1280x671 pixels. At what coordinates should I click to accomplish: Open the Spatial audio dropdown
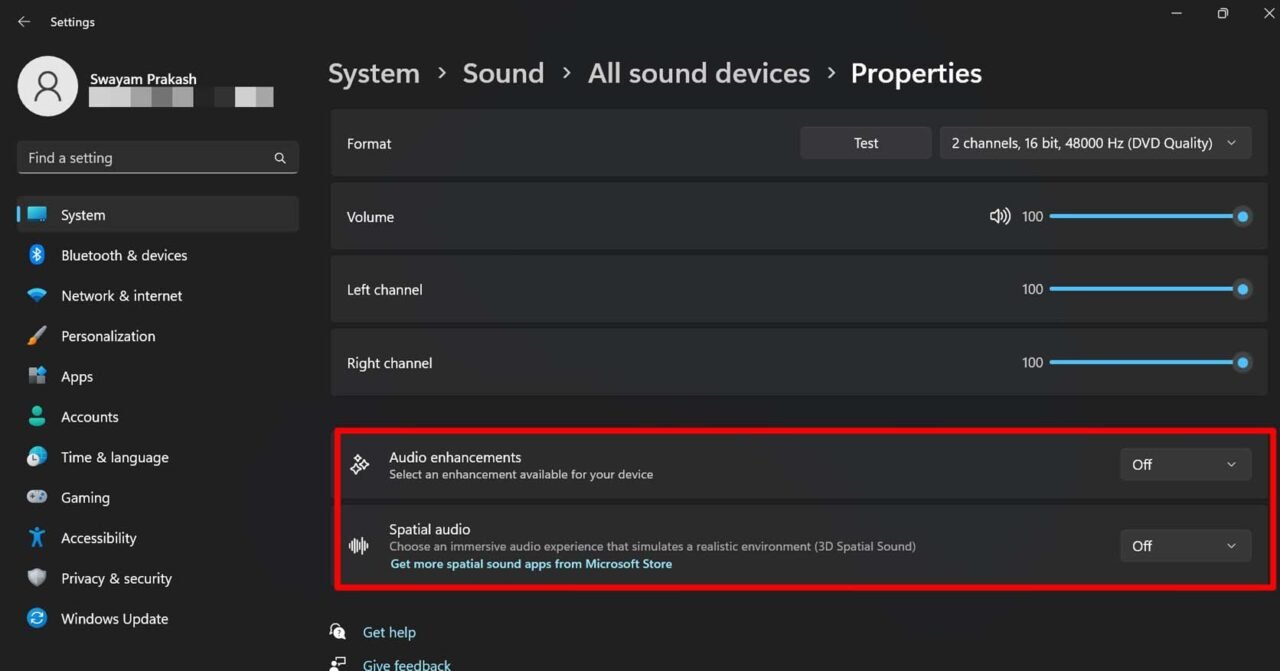[x=1185, y=545]
